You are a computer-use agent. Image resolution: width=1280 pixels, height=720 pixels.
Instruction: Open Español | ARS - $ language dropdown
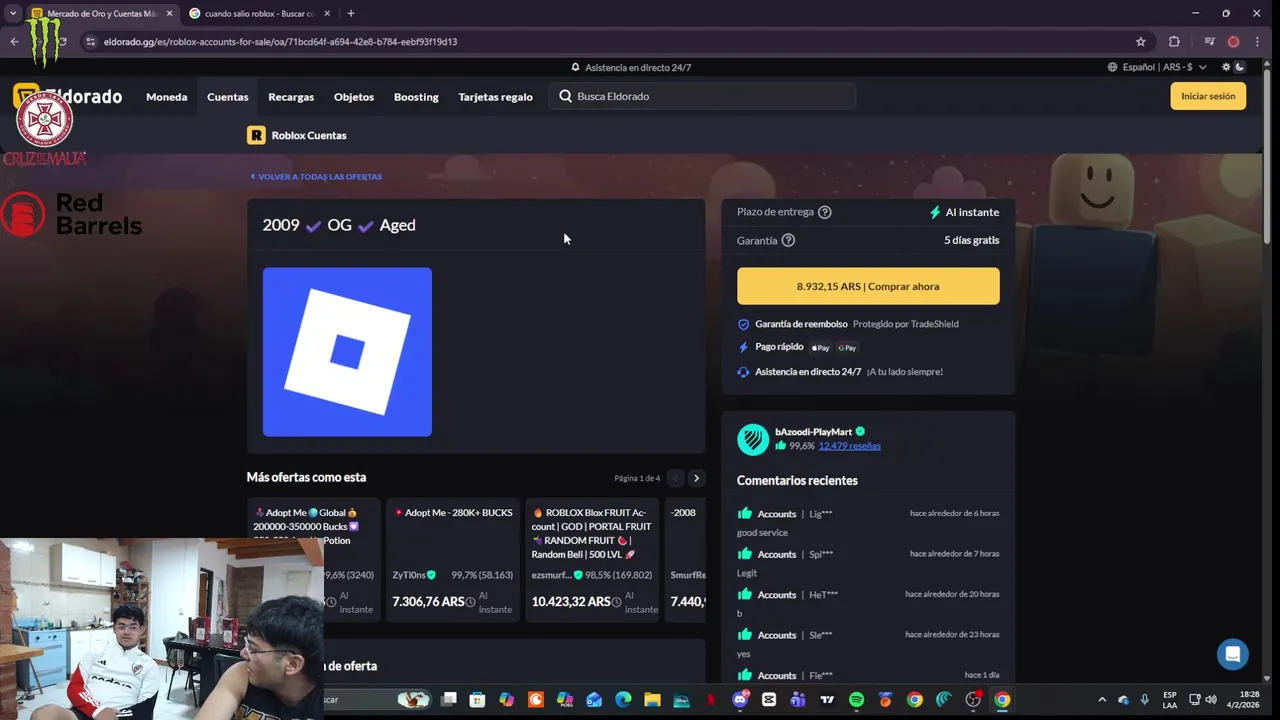coord(1157,67)
